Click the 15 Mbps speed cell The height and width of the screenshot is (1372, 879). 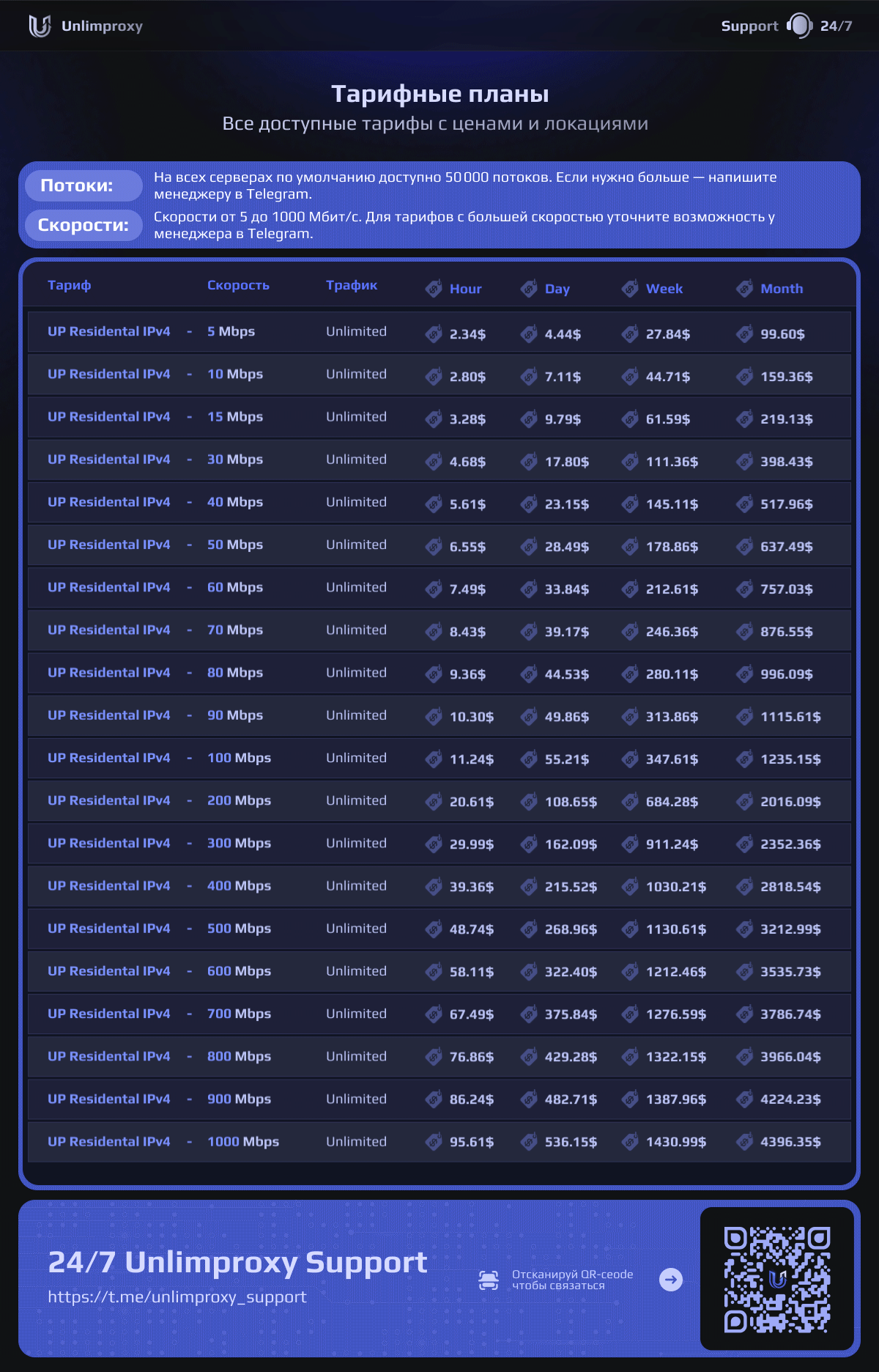235,416
